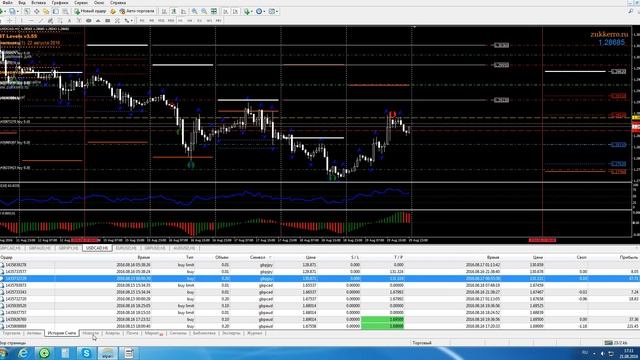This screenshot has height=360, width=640.
Task: Click the Новый ордер button
Action: [x=90, y=11]
